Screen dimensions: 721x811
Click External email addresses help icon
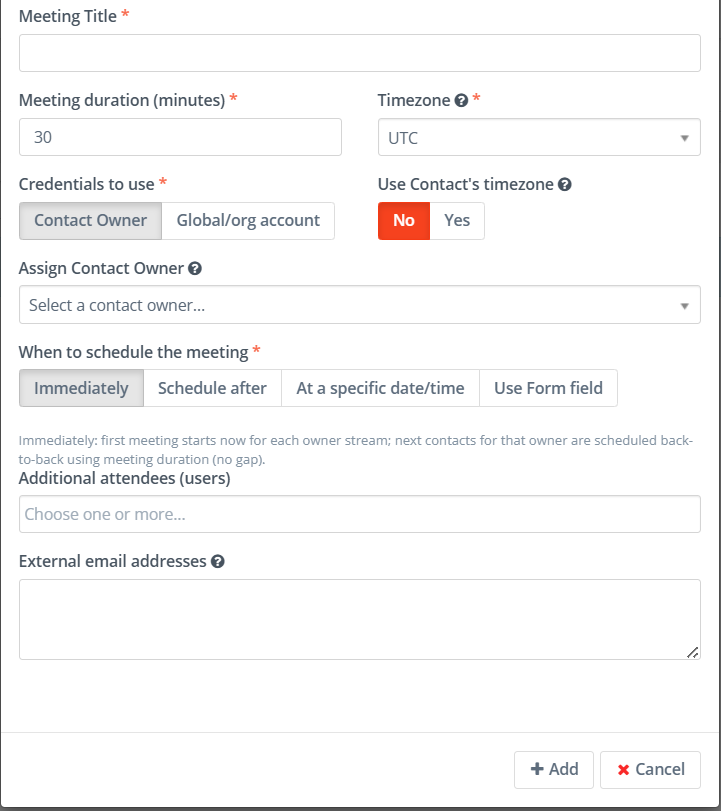(218, 562)
